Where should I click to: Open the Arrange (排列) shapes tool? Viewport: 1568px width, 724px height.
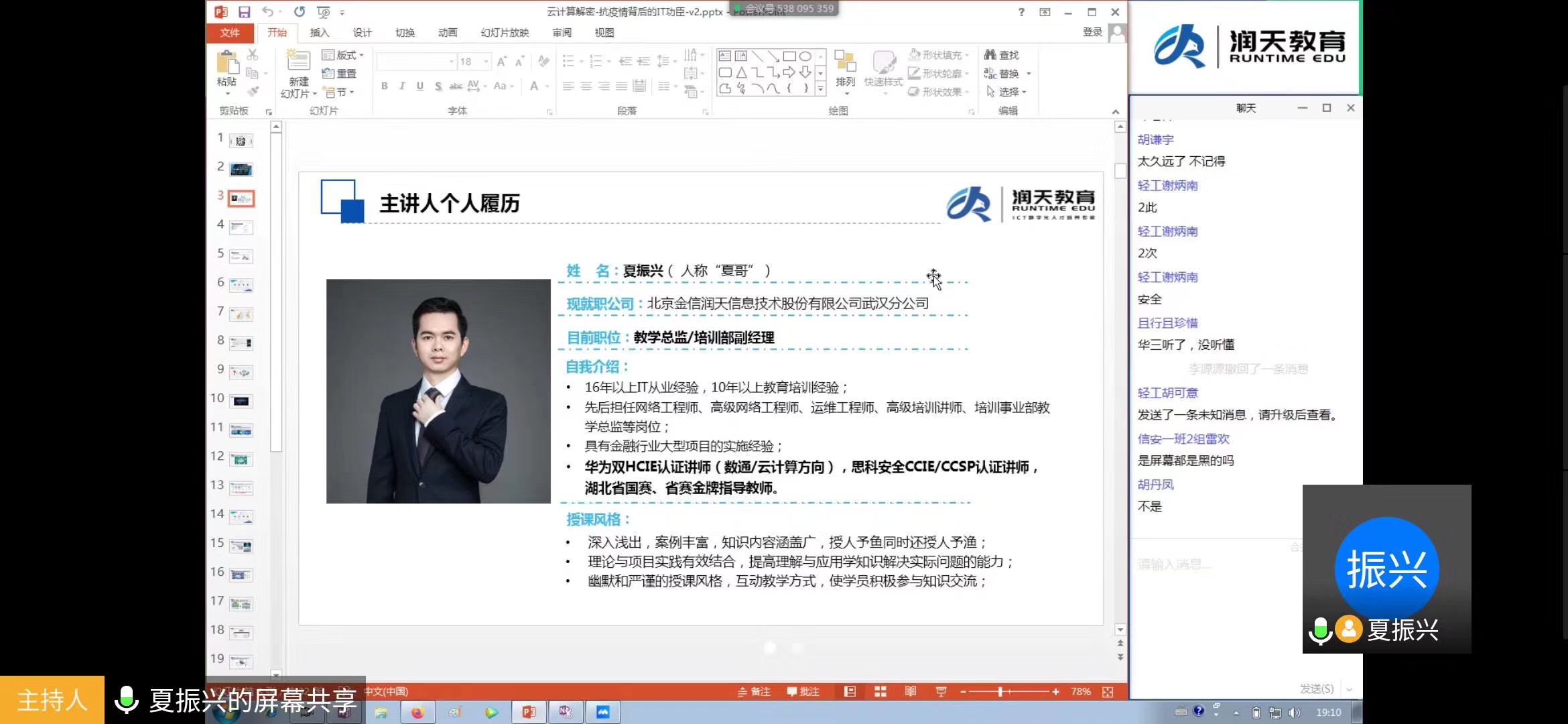846,67
